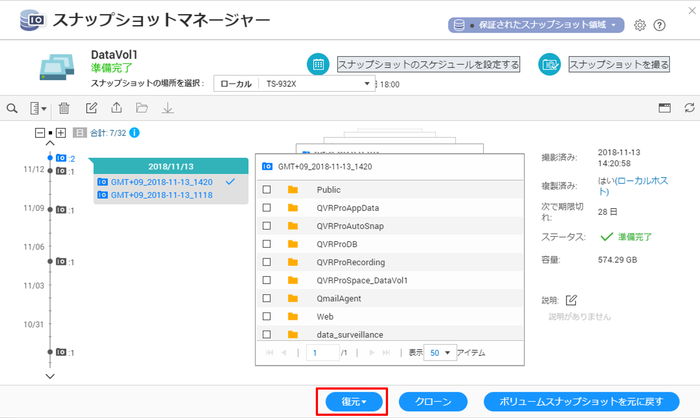Screen dimensions: 700x418
Task: Click the snapshot header icon of GMT+09_2018-11-13_1420
Action: click(x=267, y=167)
